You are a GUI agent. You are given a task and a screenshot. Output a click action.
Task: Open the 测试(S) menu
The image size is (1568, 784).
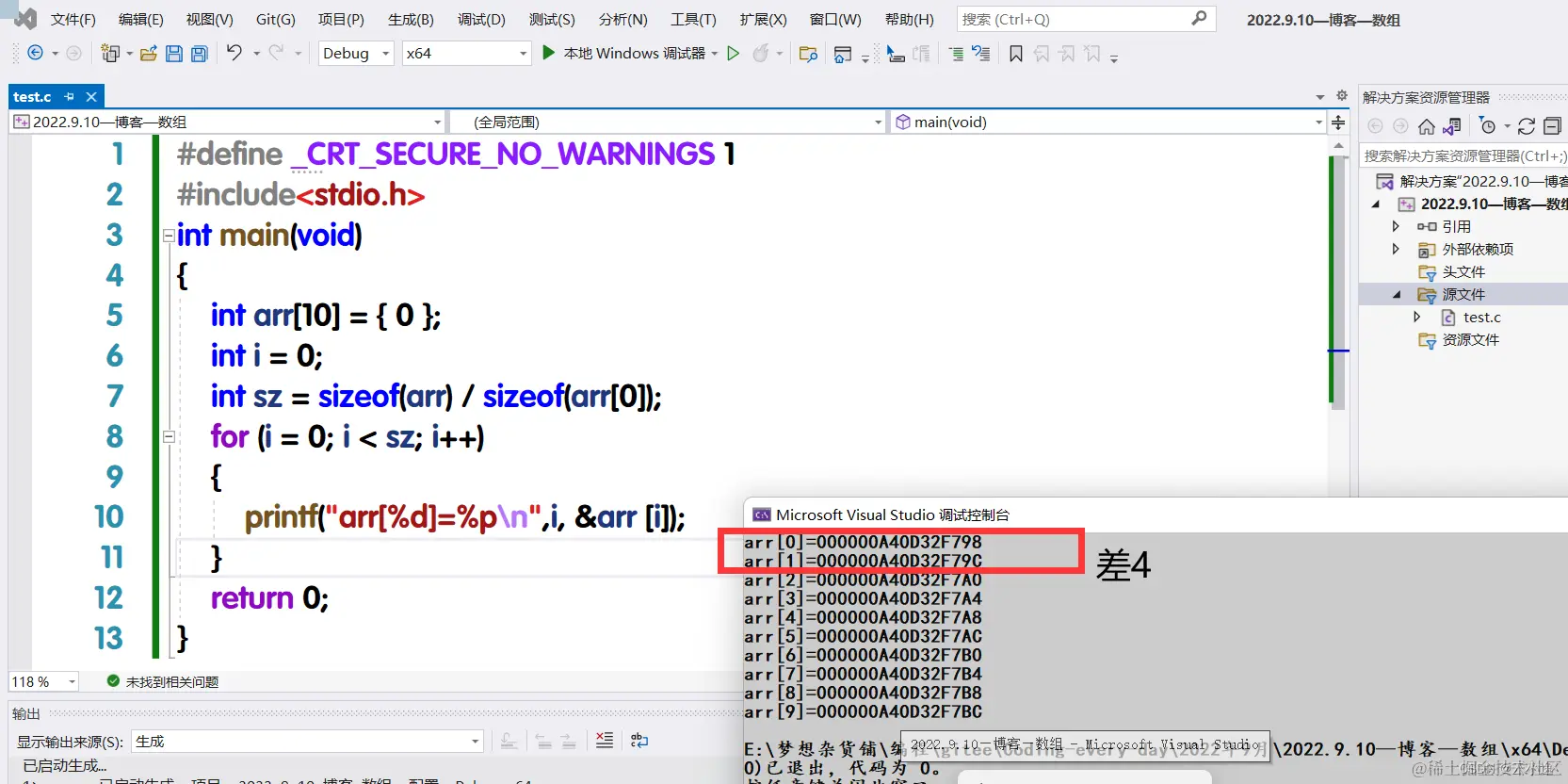point(552,19)
